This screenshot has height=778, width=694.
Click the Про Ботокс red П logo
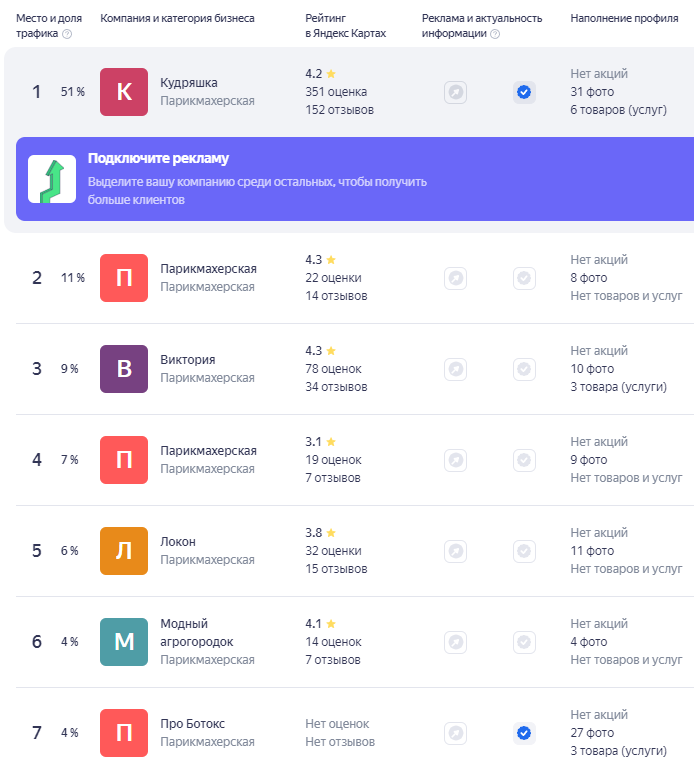124,732
